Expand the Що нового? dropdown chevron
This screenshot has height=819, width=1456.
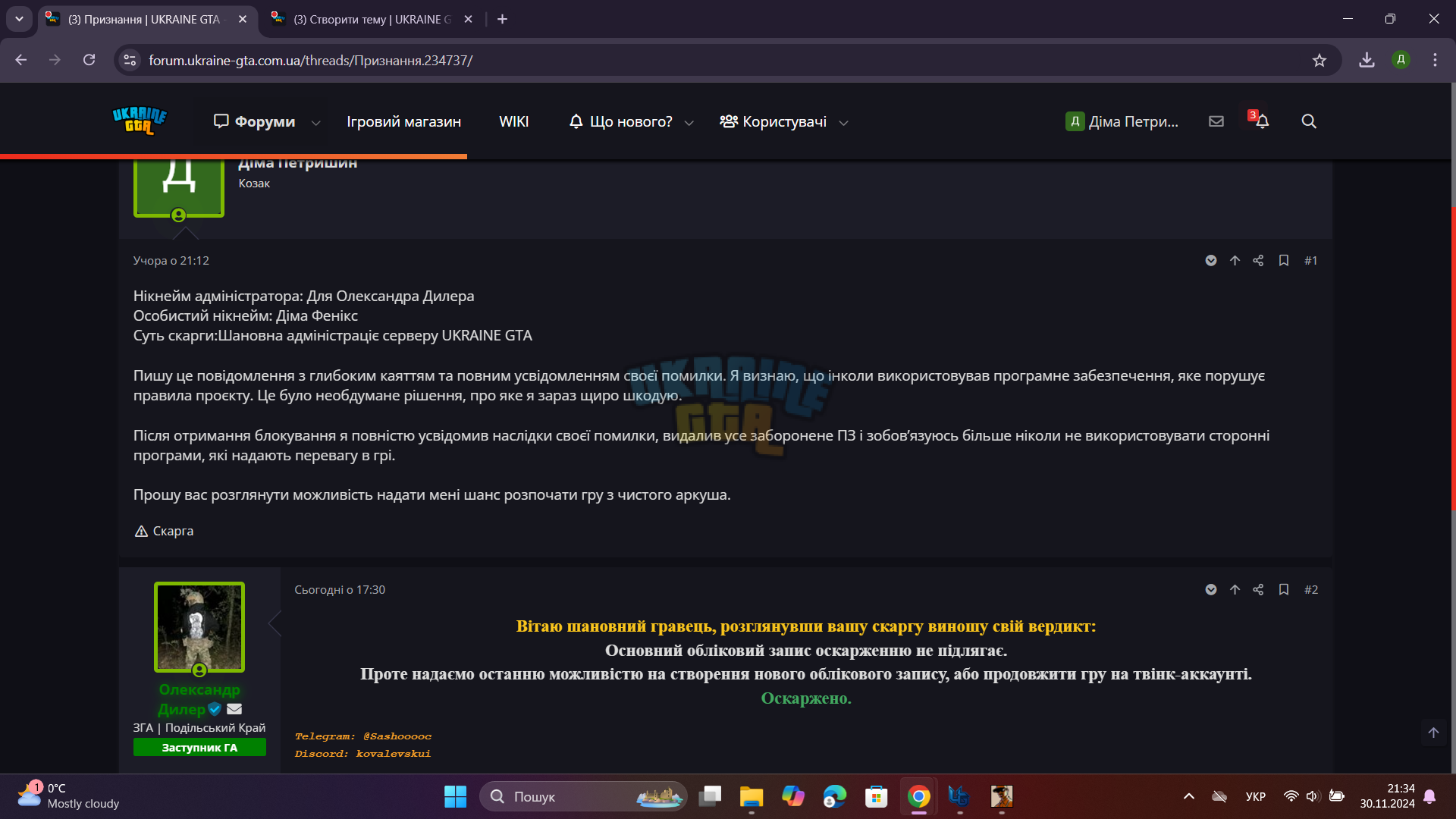pyautogui.click(x=689, y=122)
